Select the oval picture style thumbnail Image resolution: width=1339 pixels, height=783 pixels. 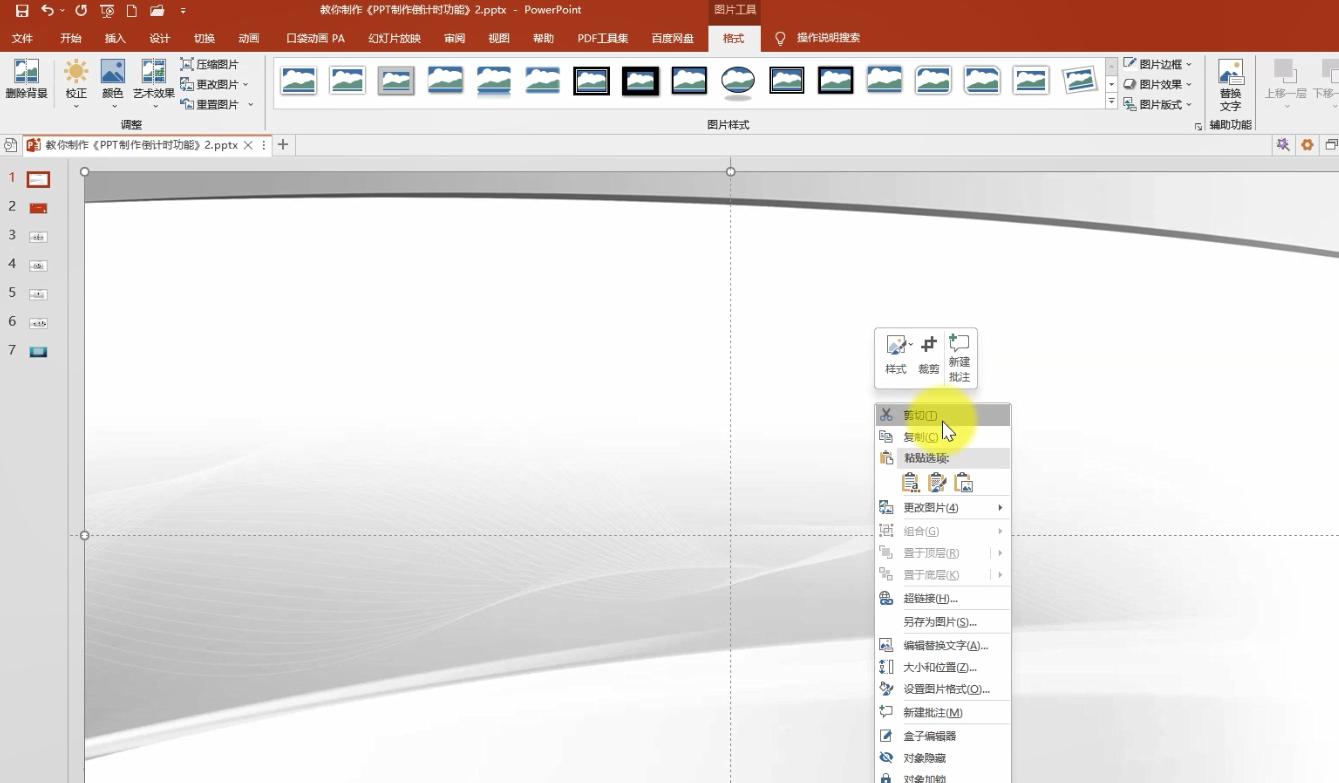tap(738, 81)
